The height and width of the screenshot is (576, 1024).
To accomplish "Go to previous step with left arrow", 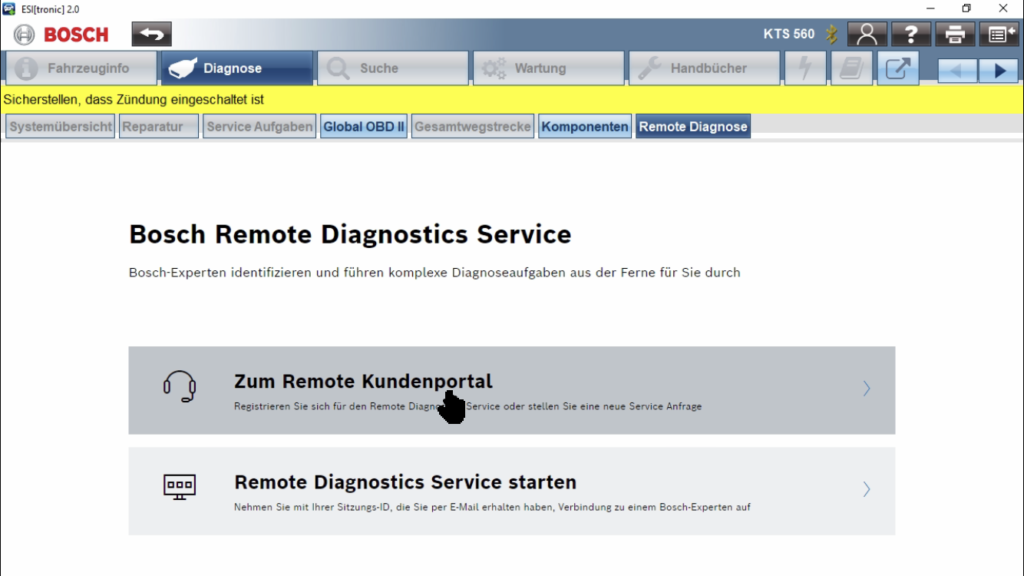I will (957, 70).
